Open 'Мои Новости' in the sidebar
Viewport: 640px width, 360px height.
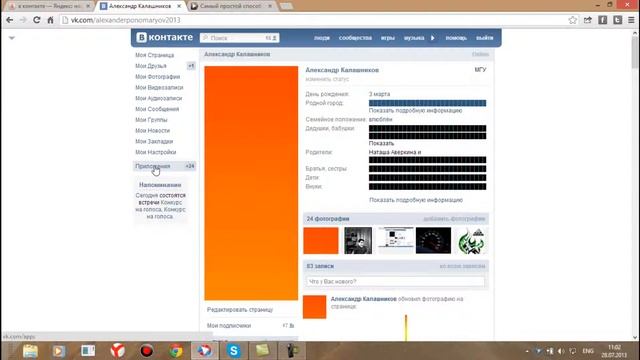coord(153,131)
